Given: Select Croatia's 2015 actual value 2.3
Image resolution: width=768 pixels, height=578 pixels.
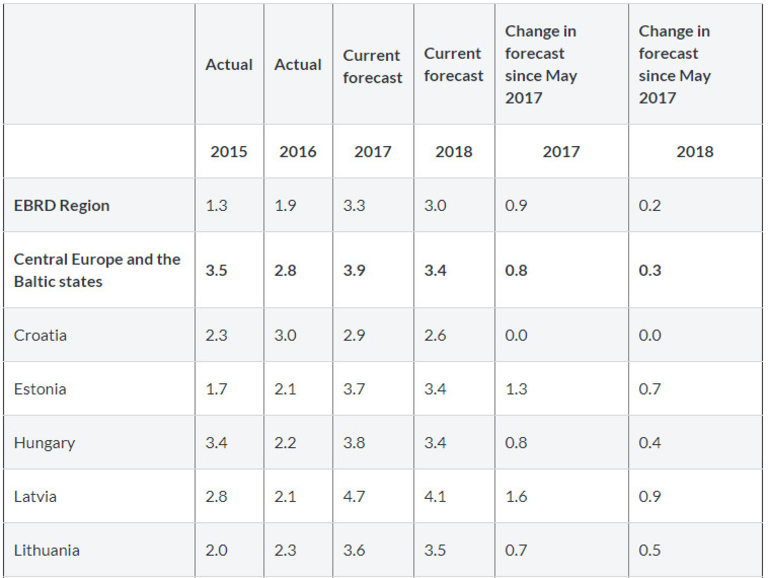Looking at the screenshot, I should [x=216, y=335].
